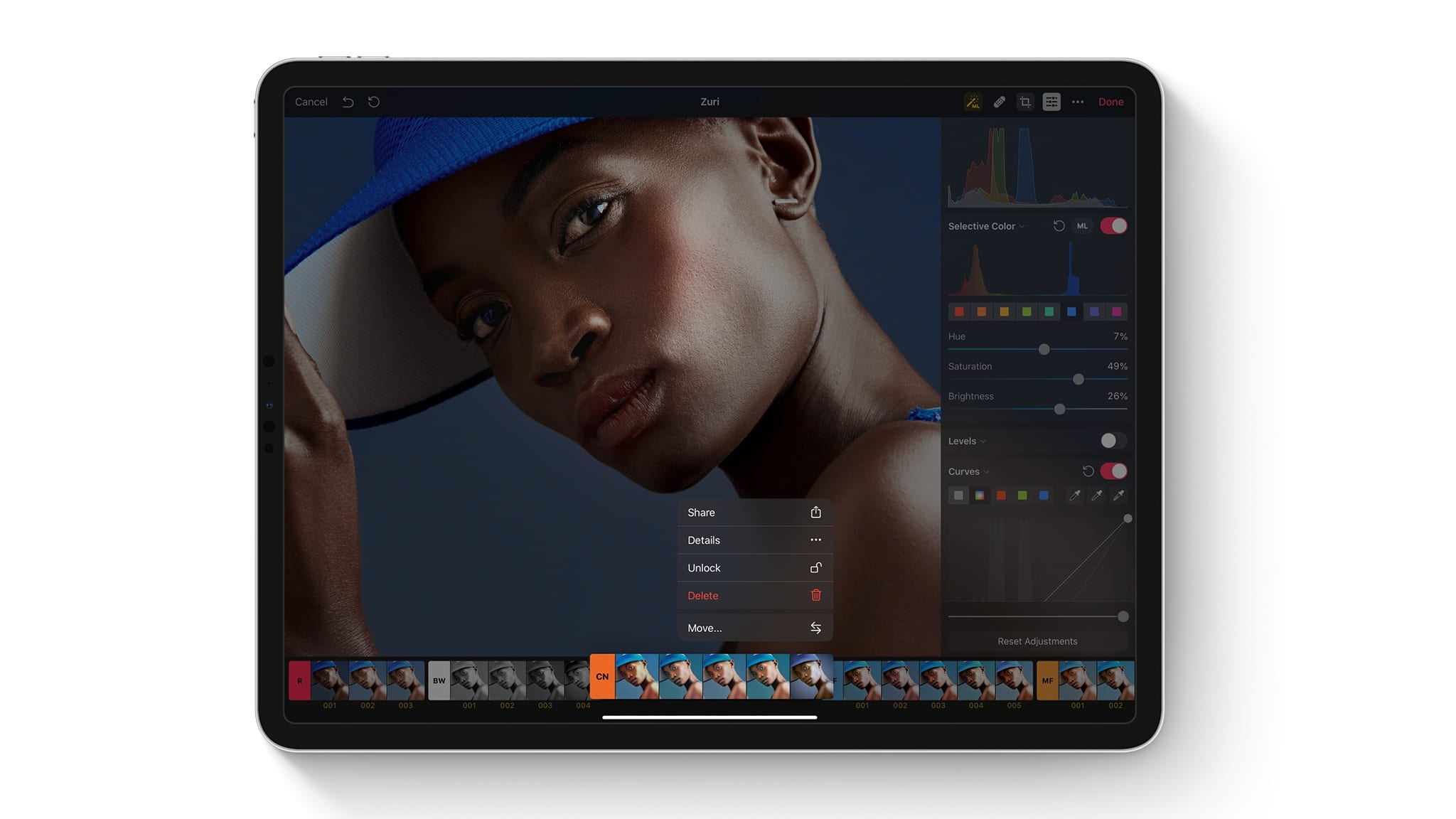
Task: Pick the white point eyedropper in Curves
Action: pyautogui.click(x=1118, y=495)
